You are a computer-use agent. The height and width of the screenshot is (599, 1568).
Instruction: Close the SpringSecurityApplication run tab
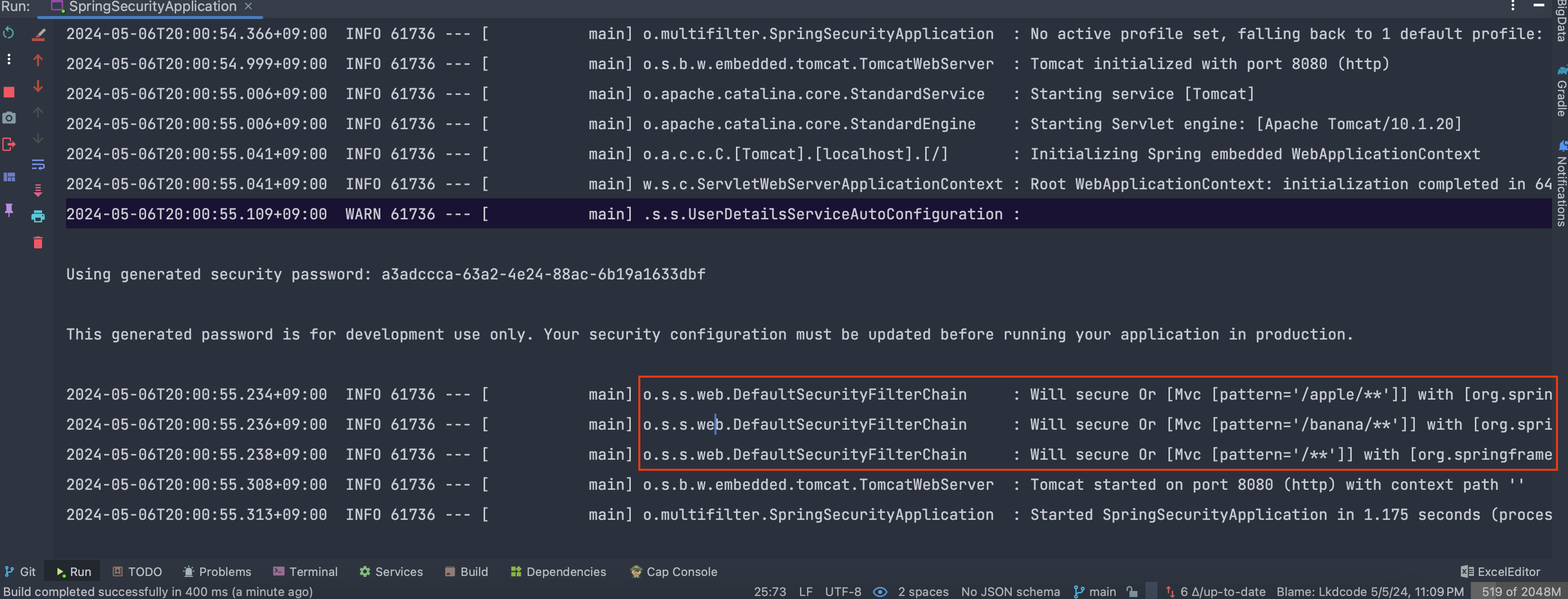pyautogui.click(x=248, y=7)
